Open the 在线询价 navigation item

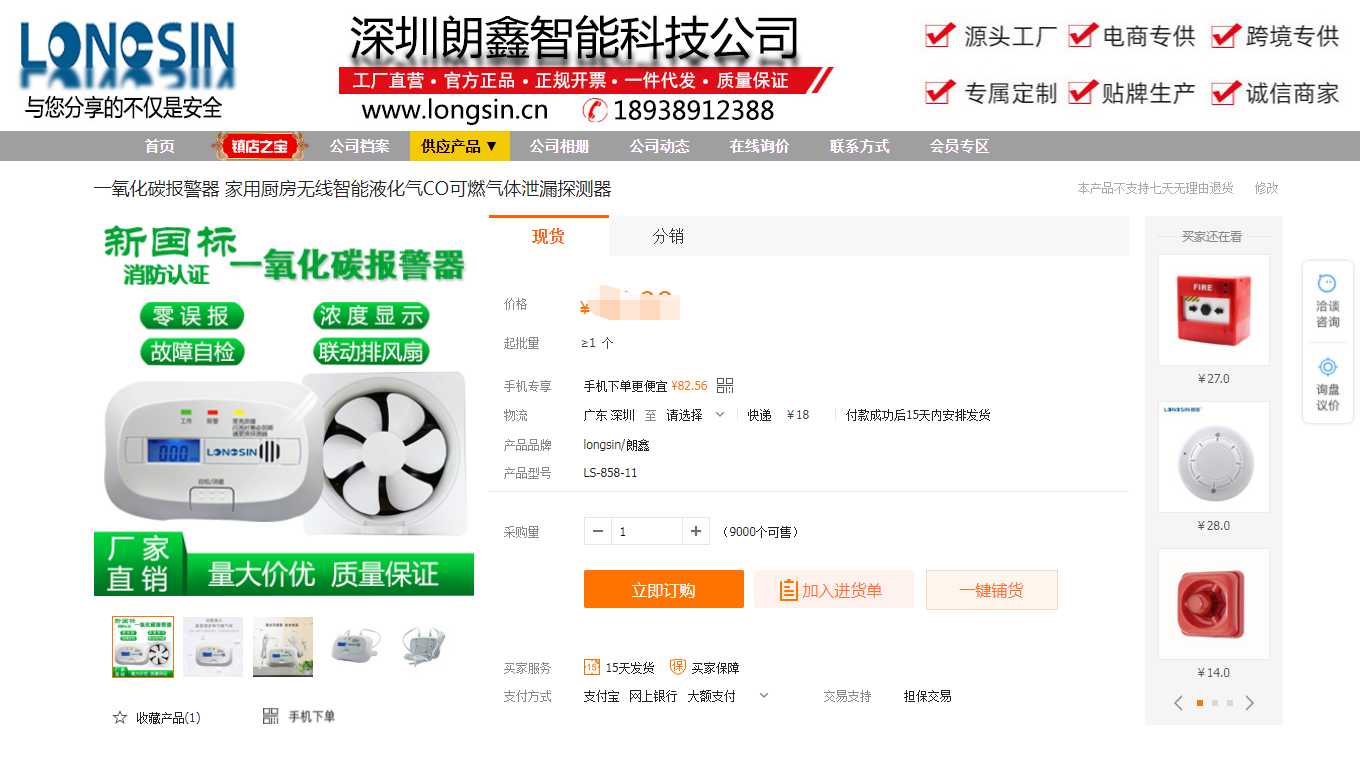760,146
